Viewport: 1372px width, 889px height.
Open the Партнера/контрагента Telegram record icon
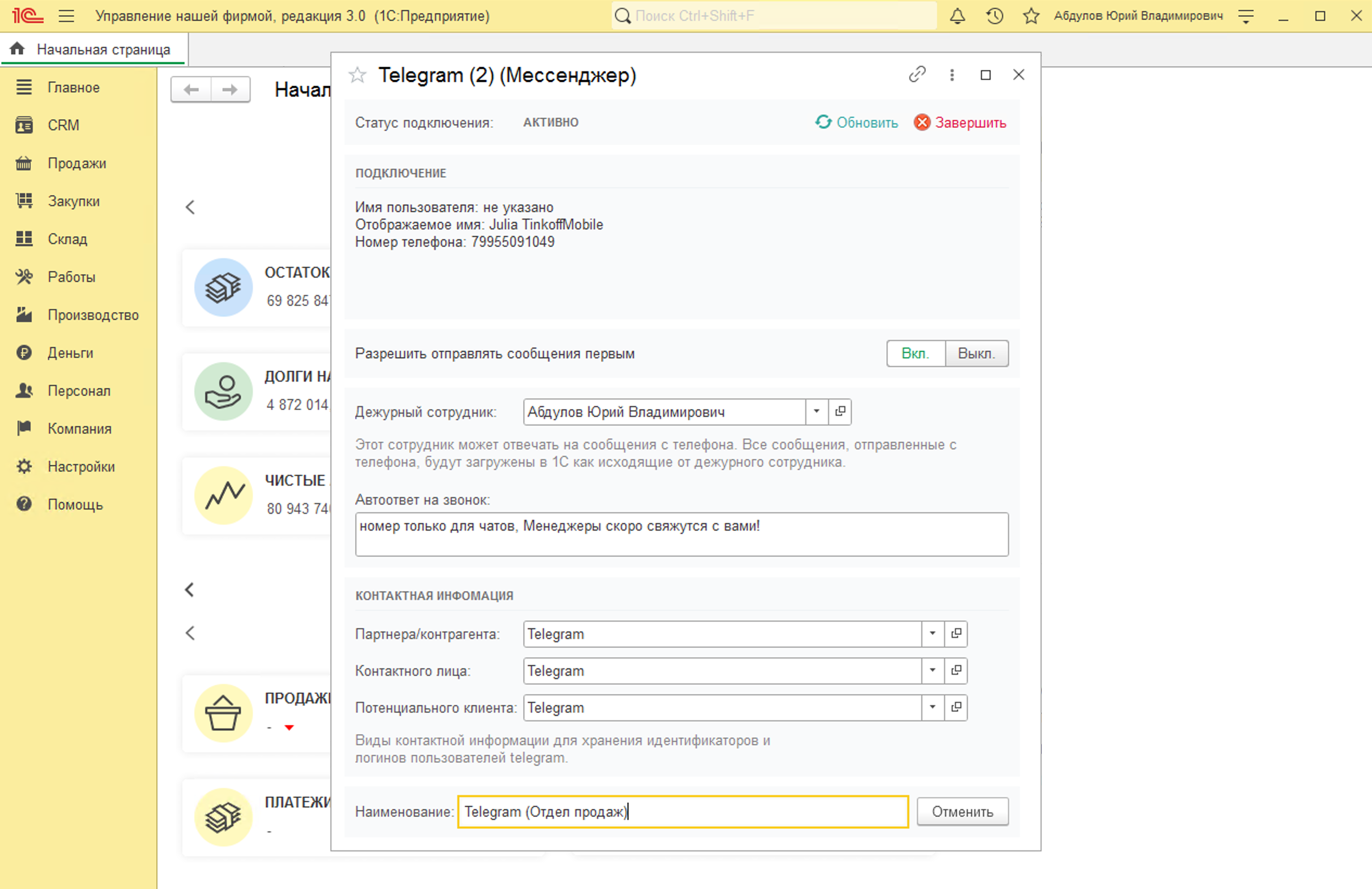click(956, 634)
